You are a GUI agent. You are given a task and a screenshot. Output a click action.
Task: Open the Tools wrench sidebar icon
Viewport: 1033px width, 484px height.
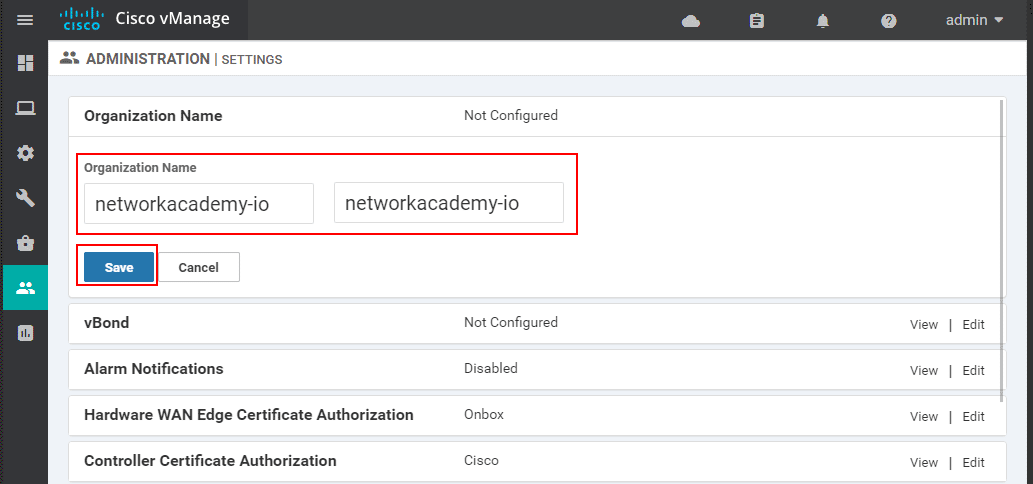[x=25, y=198]
